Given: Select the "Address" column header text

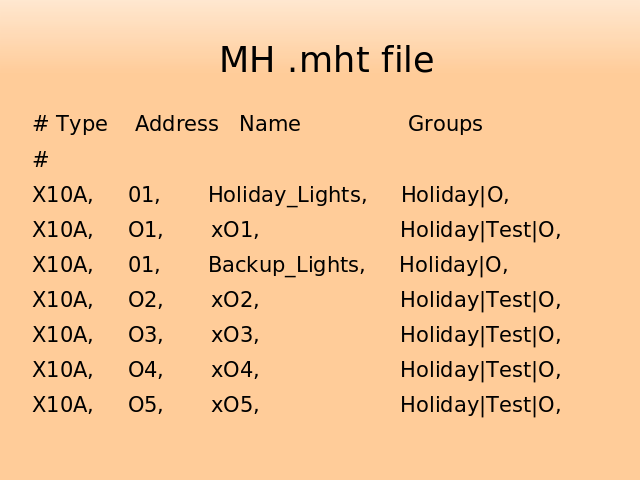Looking at the screenshot, I should click(176, 125).
